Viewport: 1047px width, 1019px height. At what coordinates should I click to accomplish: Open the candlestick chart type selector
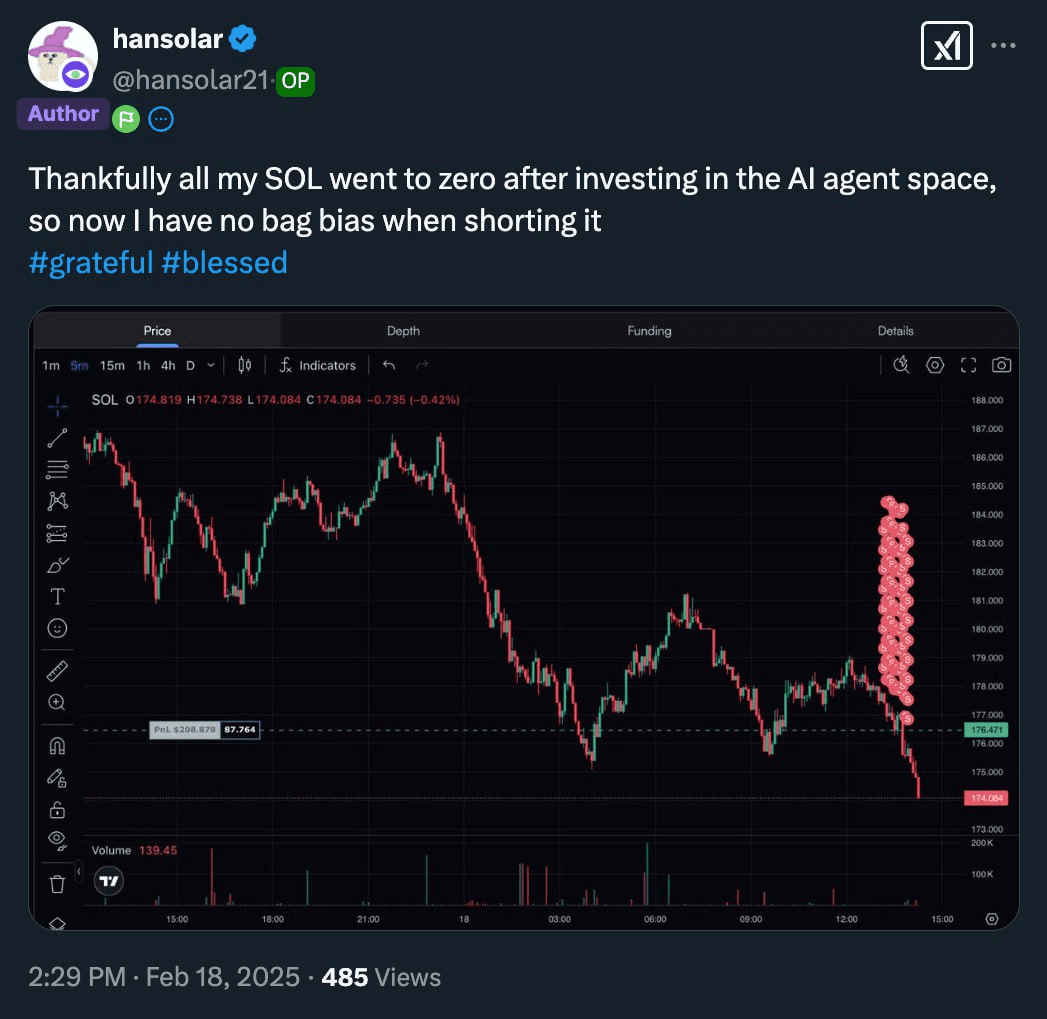click(244, 365)
